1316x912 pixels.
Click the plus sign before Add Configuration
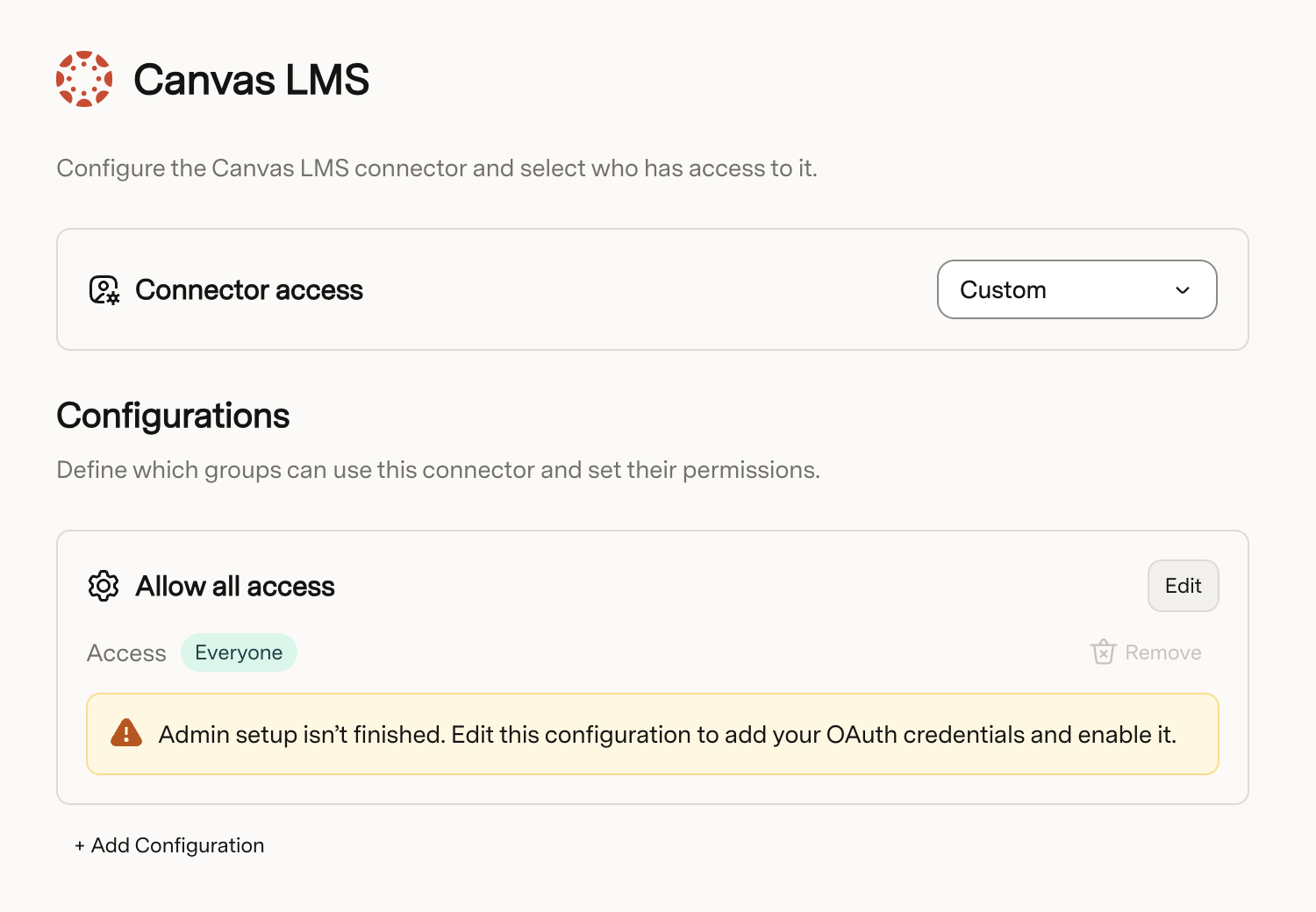point(80,846)
